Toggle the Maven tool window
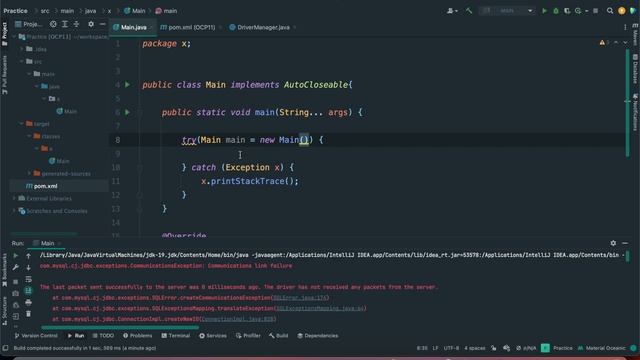The image size is (640, 360). click(635, 34)
